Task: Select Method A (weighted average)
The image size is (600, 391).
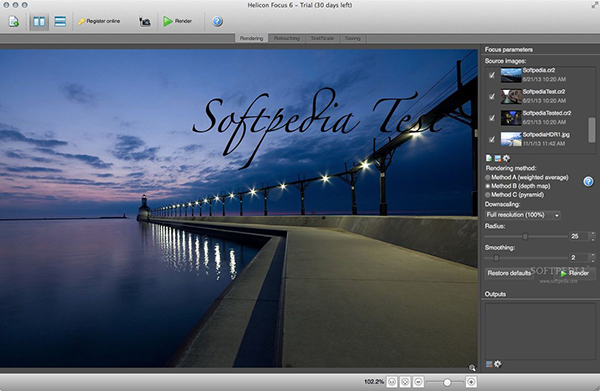Action: pos(527,178)
